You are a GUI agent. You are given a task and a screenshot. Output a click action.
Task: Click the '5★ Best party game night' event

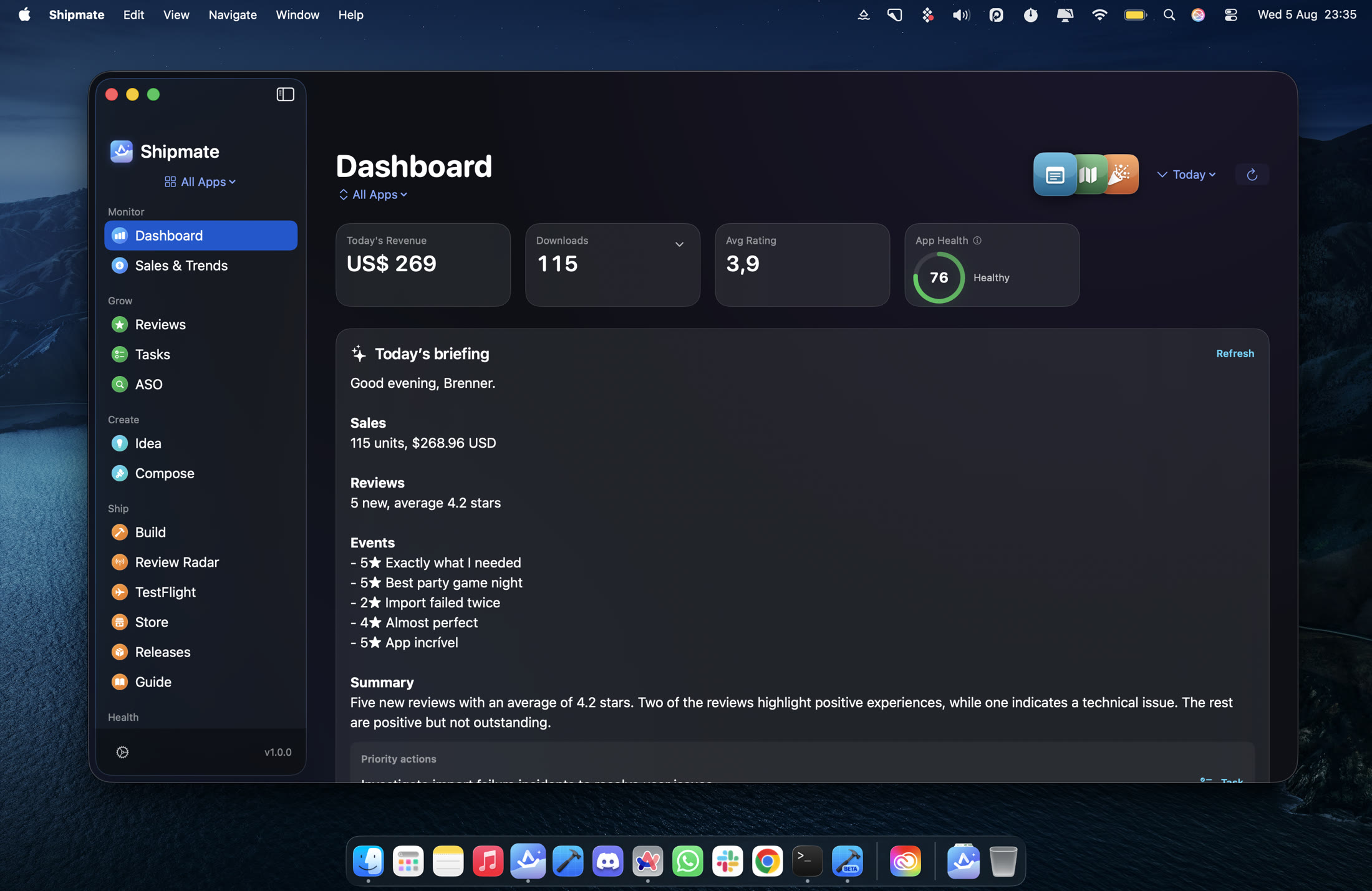(437, 582)
